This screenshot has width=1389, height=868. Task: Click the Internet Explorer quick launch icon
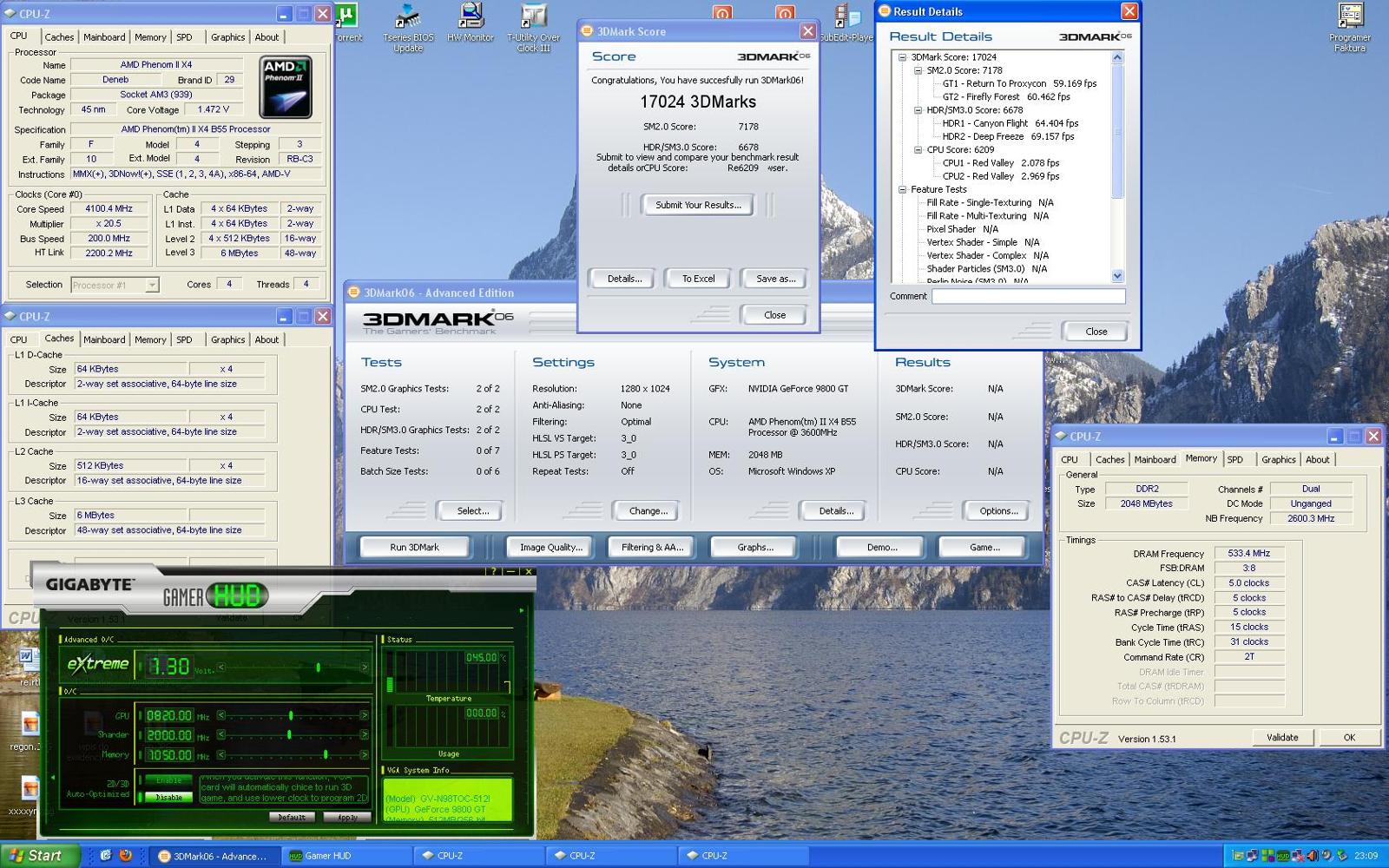pyautogui.click(x=106, y=855)
